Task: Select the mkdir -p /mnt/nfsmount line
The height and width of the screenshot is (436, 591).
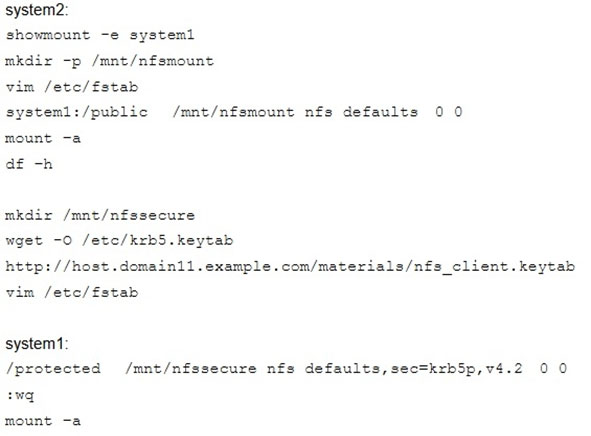Action: pyautogui.click(x=109, y=61)
